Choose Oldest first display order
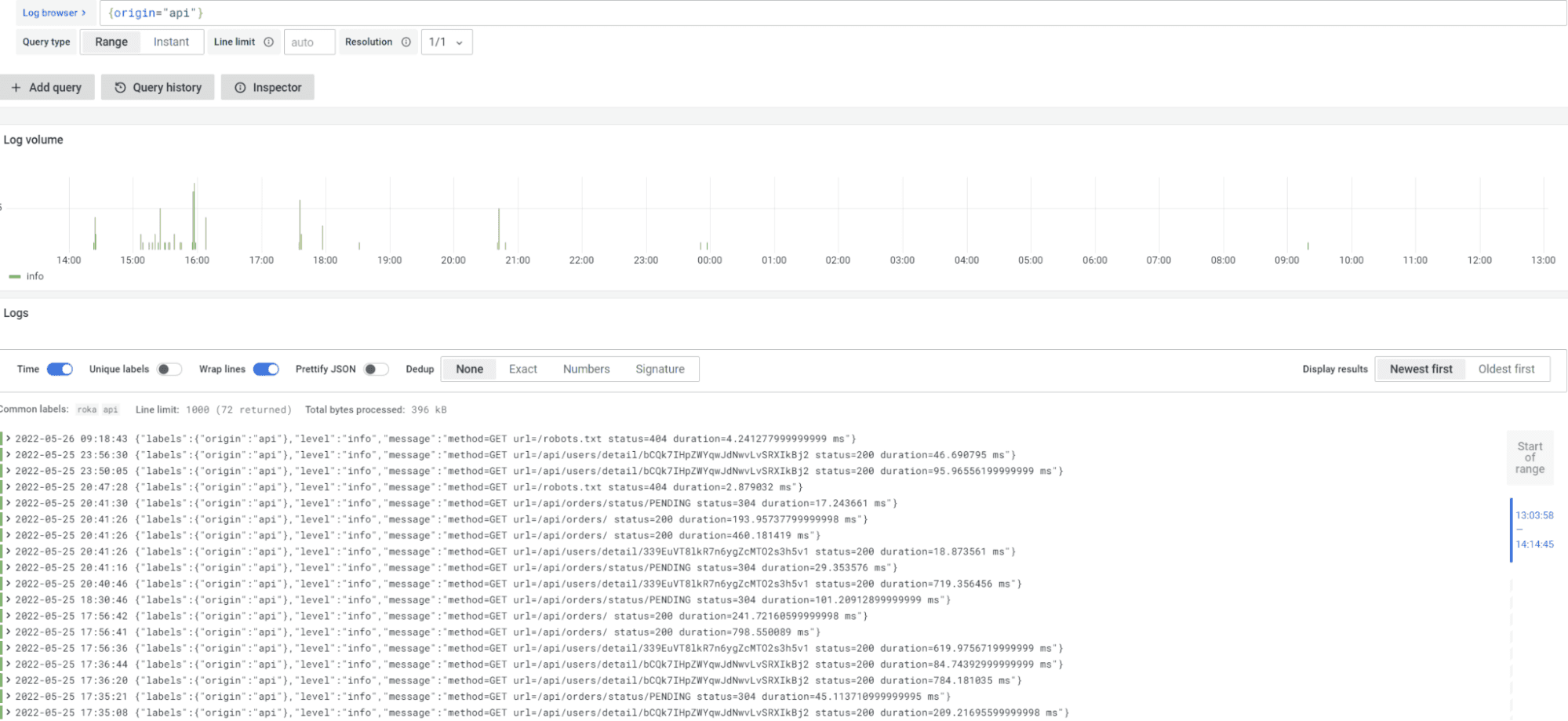The height and width of the screenshot is (721, 1568). coord(1506,369)
